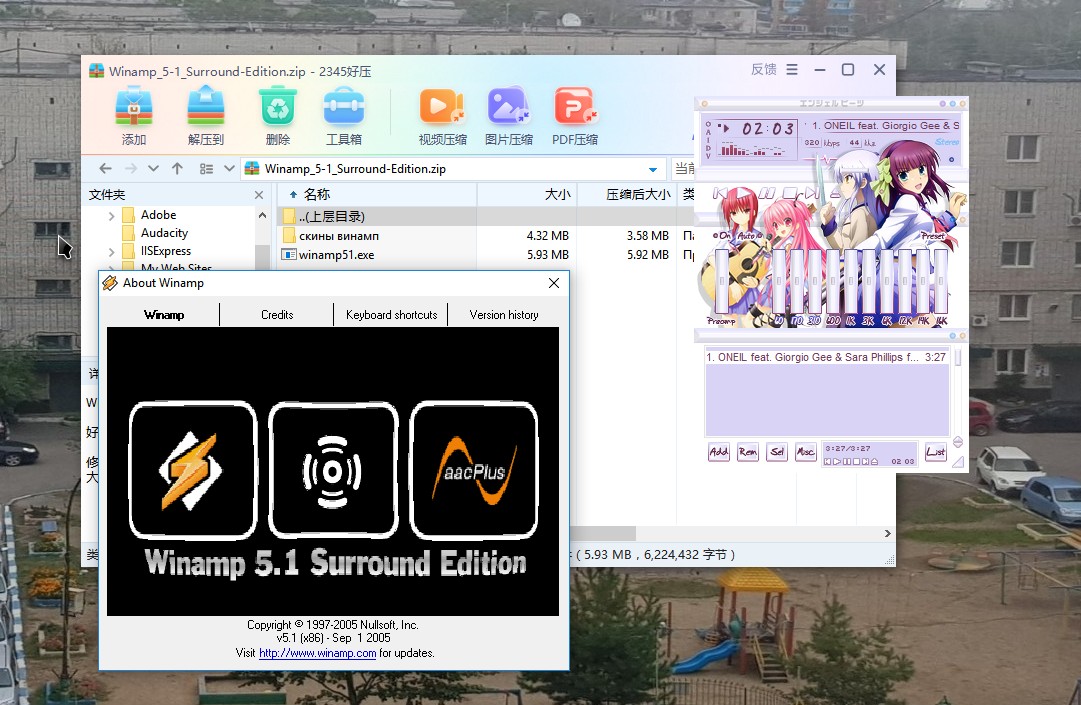The width and height of the screenshot is (1081, 705).
Task: Toggle time display 02:03 in Winamp
Action: pos(767,129)
